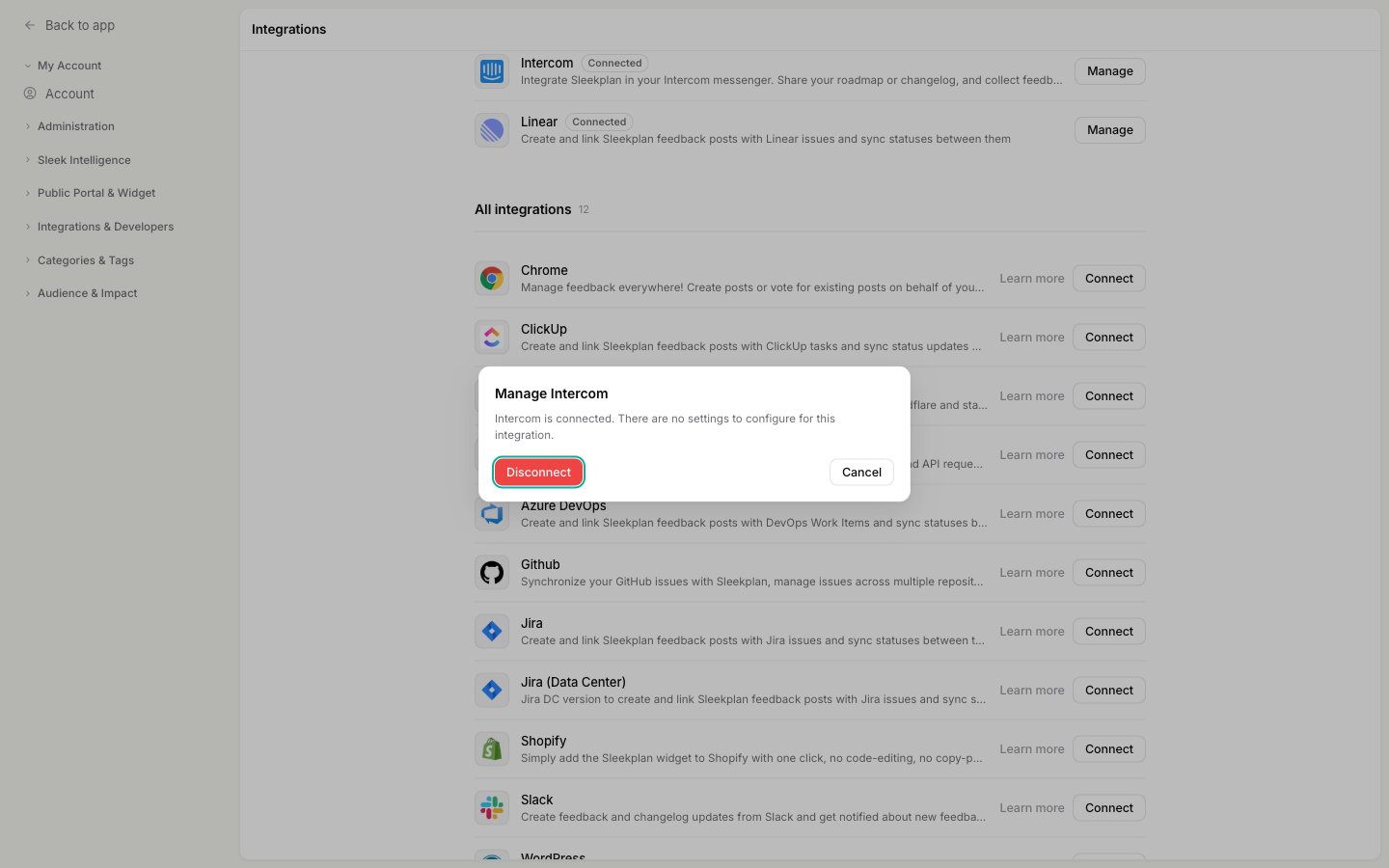Click the Integrations page title
Screen dimensions: 1389x868
(x=289, y=29)
